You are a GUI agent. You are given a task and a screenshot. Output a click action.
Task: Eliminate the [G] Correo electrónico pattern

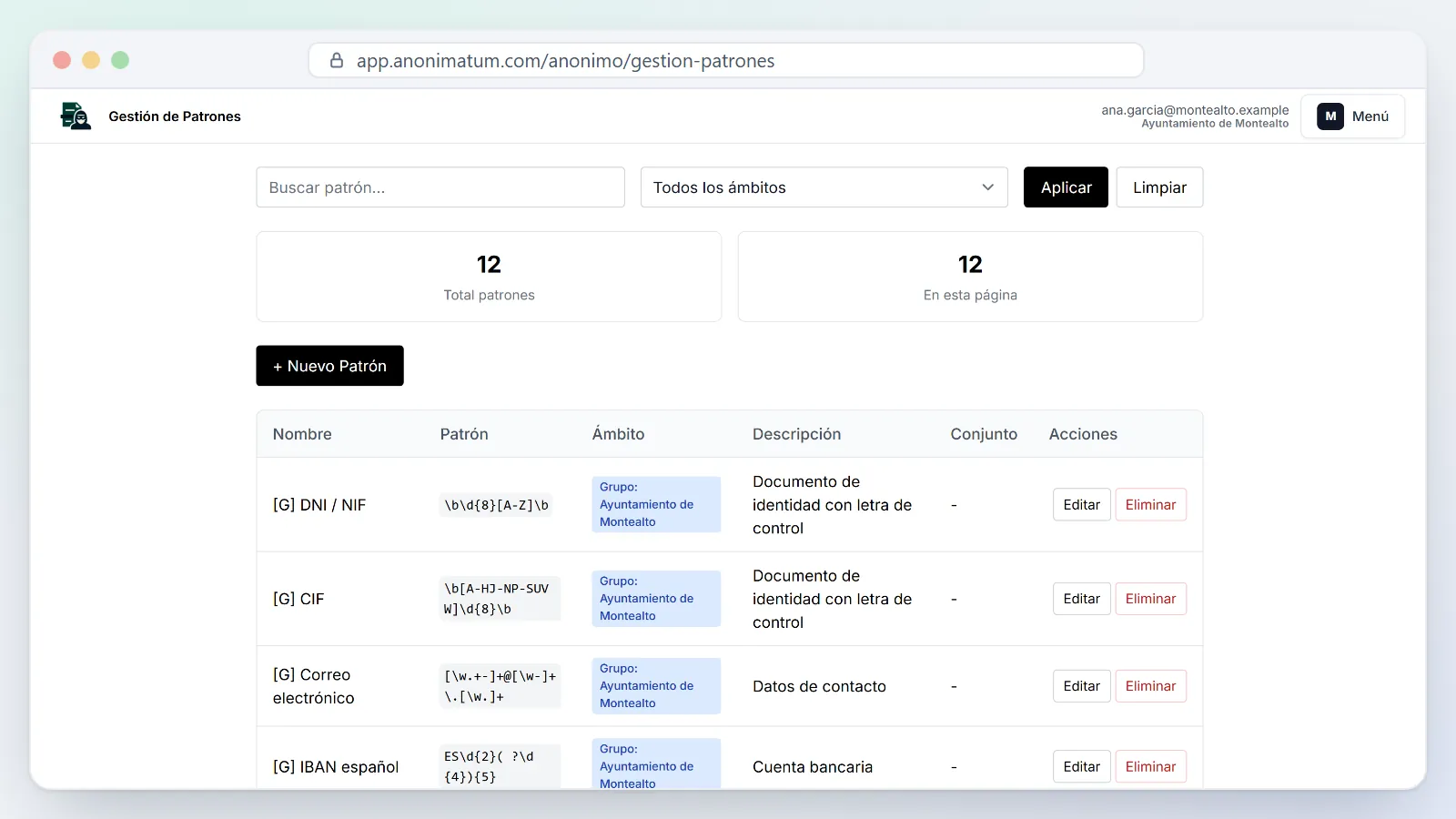(1151, 686)
